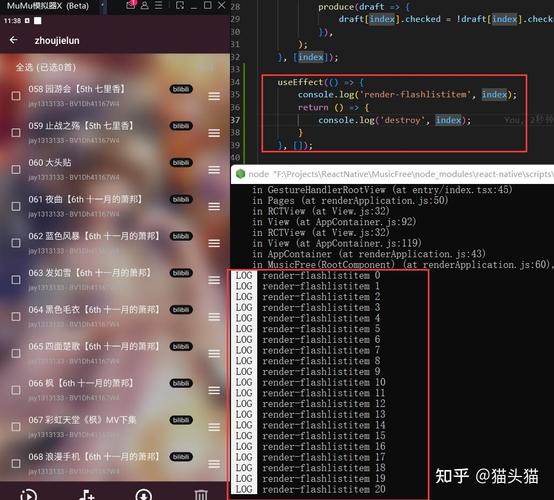
Task: Click the drag handle on row 067 彩虹天堂
Action: pos(214,427)
